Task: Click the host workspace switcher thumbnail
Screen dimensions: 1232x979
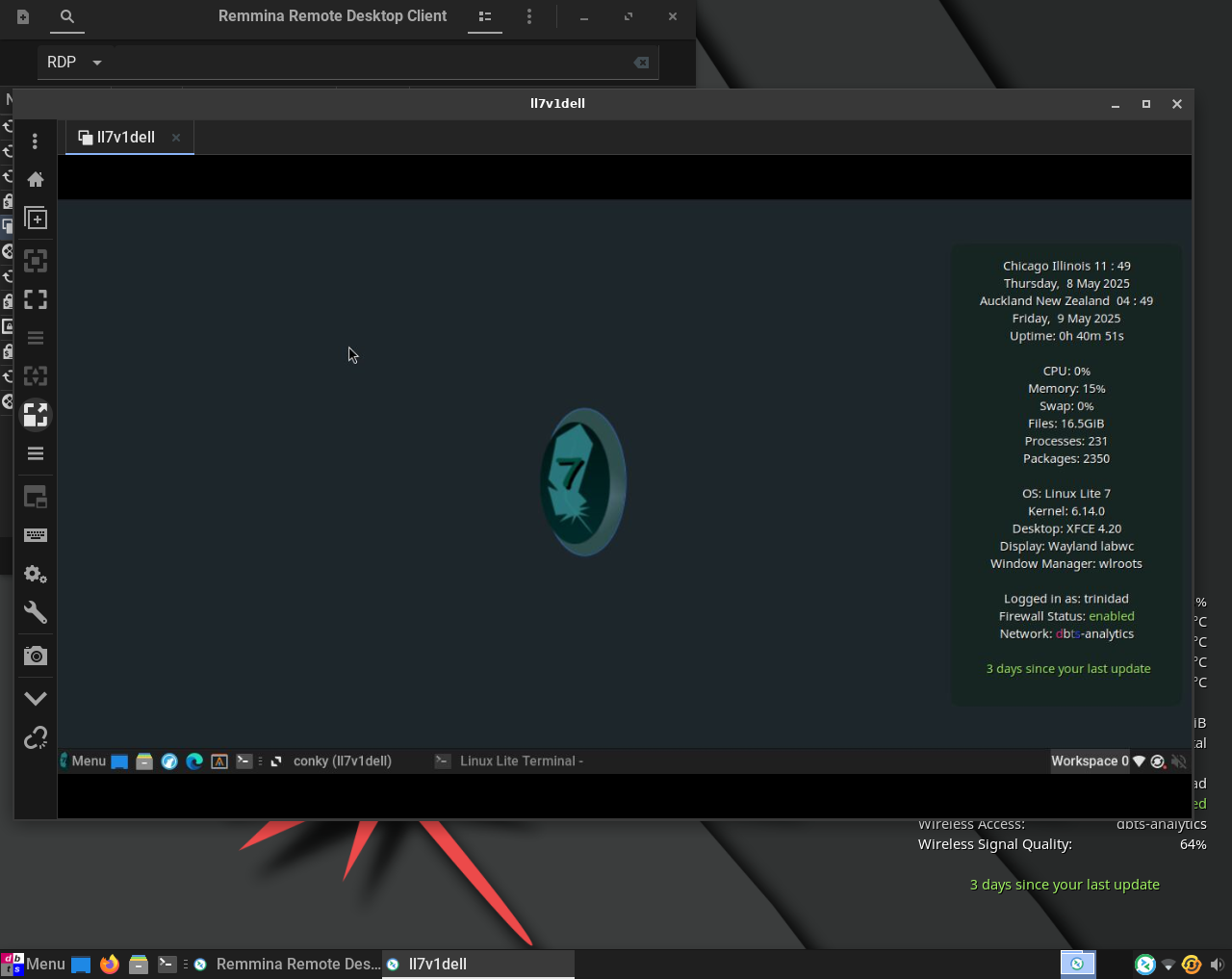Action: 1078,964
